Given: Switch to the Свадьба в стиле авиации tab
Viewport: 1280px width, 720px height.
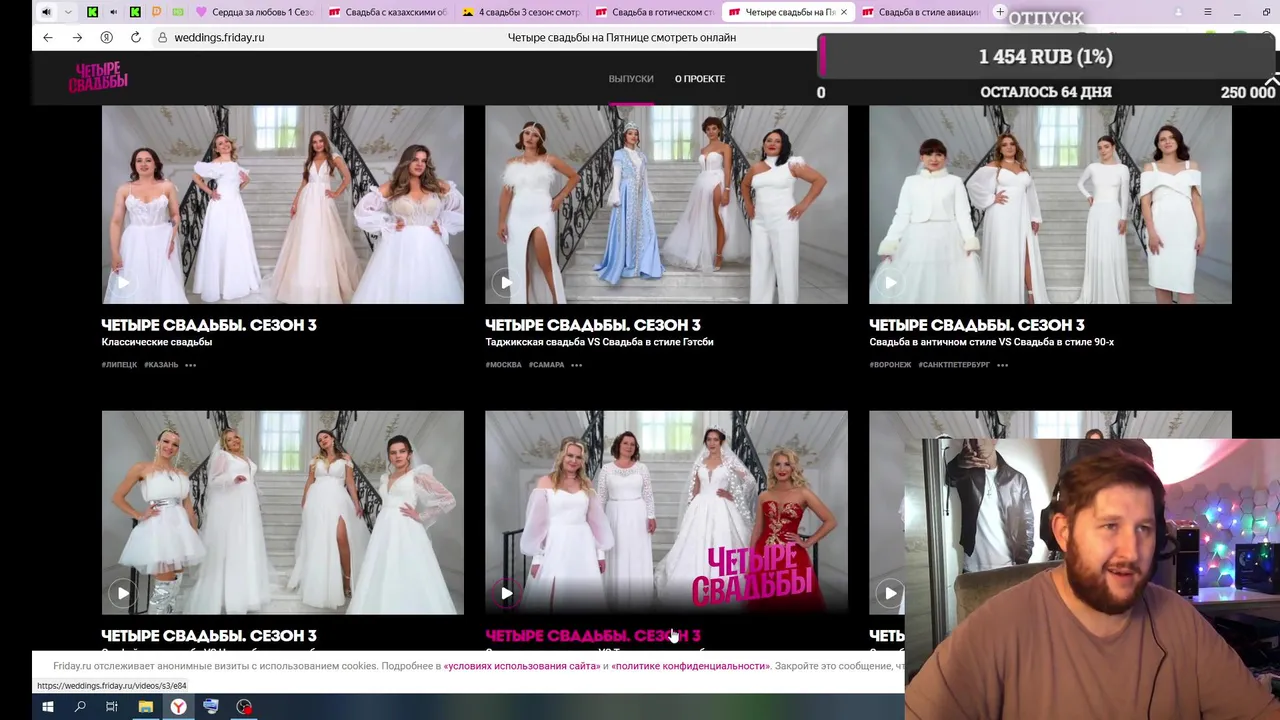Looking at the screenshot, I should coord(921,12).
